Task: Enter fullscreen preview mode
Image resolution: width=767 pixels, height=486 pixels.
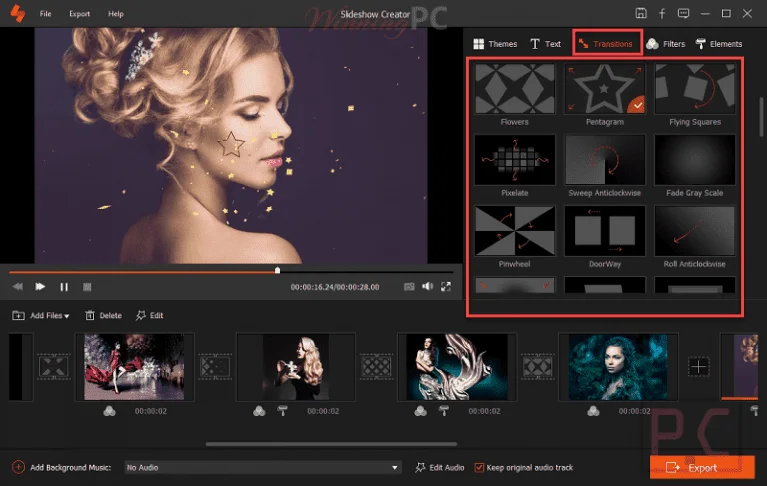Action: (x=446, y=287)
